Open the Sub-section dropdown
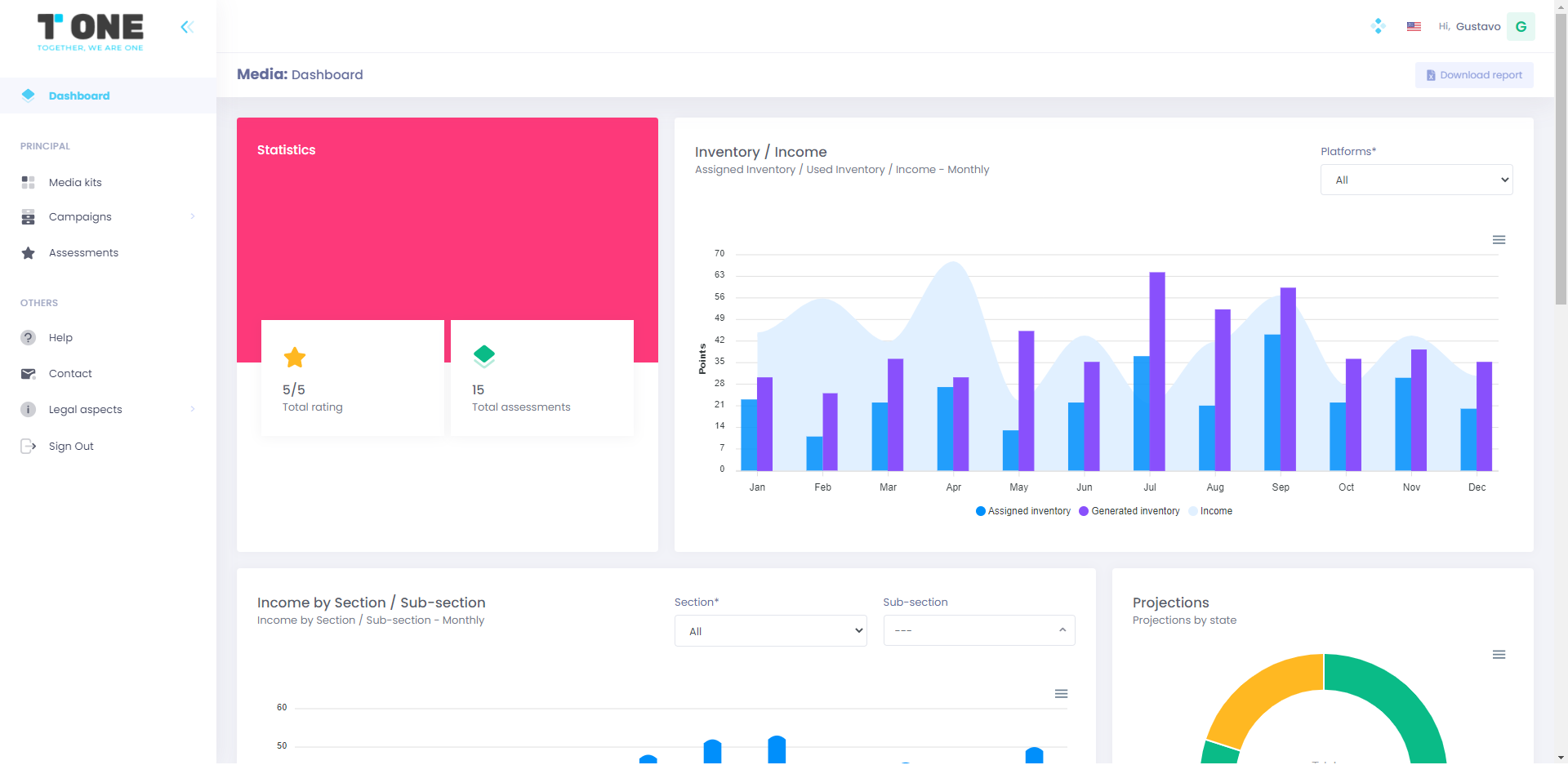Viewport: 1568px width, 765px height. [979, 630]
